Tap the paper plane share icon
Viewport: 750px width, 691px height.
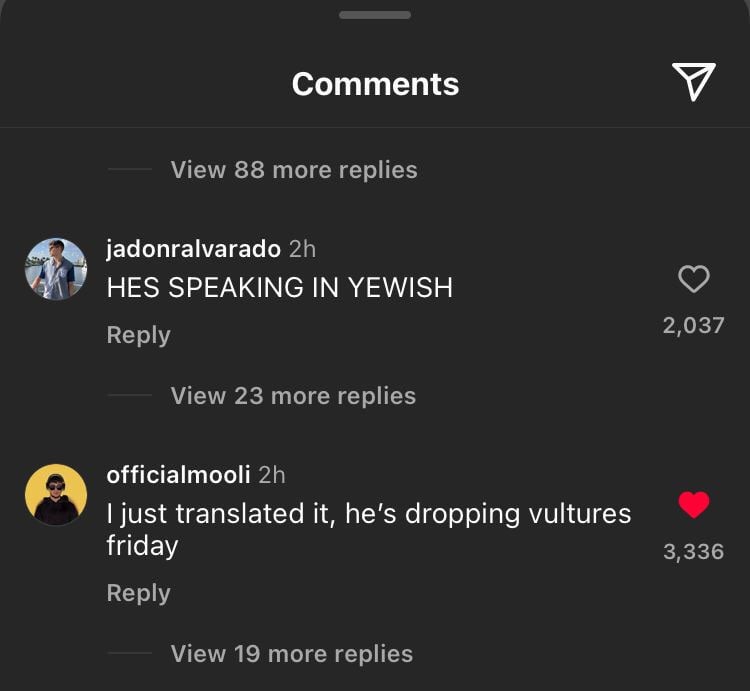coord(693,82)
